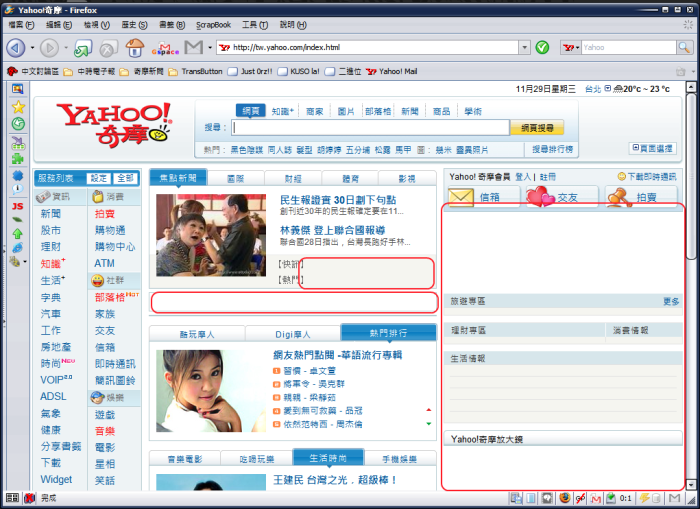Click the Firefox icon in status bar
The height and width of the screenshot is (509, 700).
pyautogui.click(x=565, y=497)
